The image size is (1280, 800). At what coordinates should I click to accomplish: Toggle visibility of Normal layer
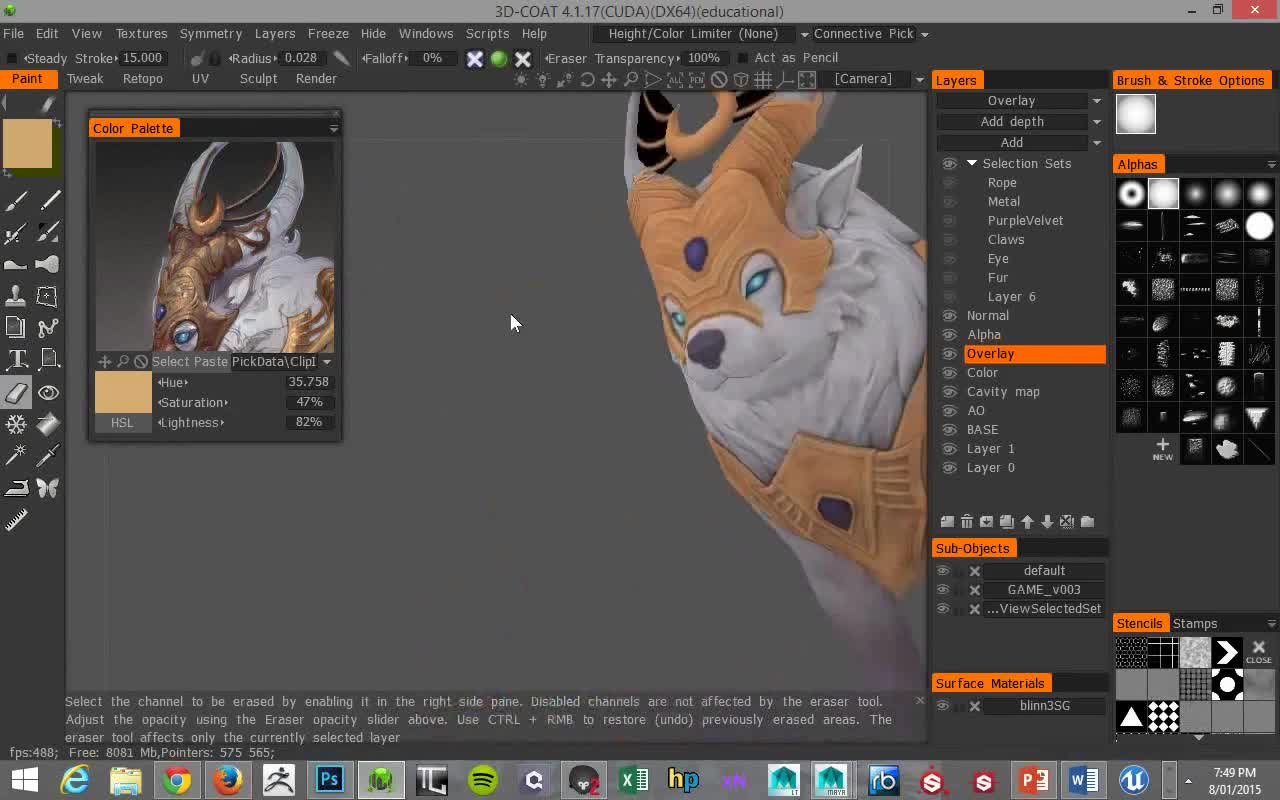pyautogui.click(x=949, y=316)
